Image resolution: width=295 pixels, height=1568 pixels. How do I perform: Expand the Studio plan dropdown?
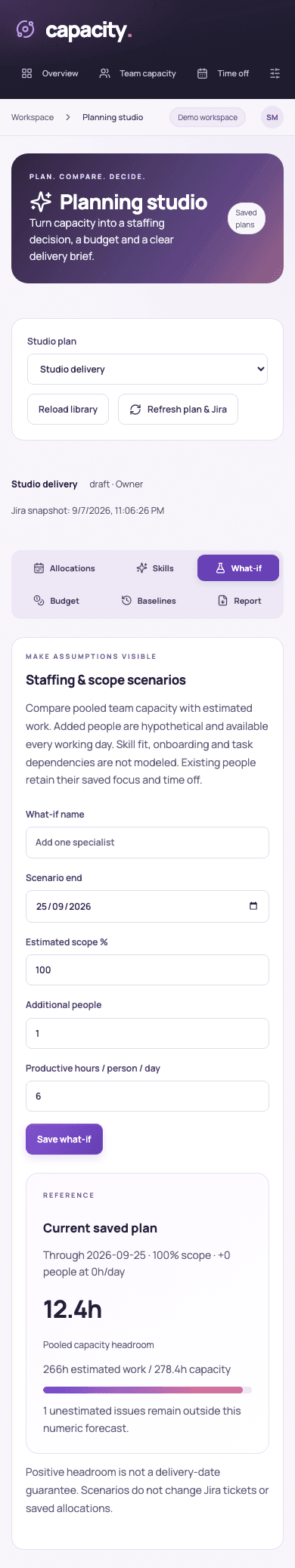(147, 370)
